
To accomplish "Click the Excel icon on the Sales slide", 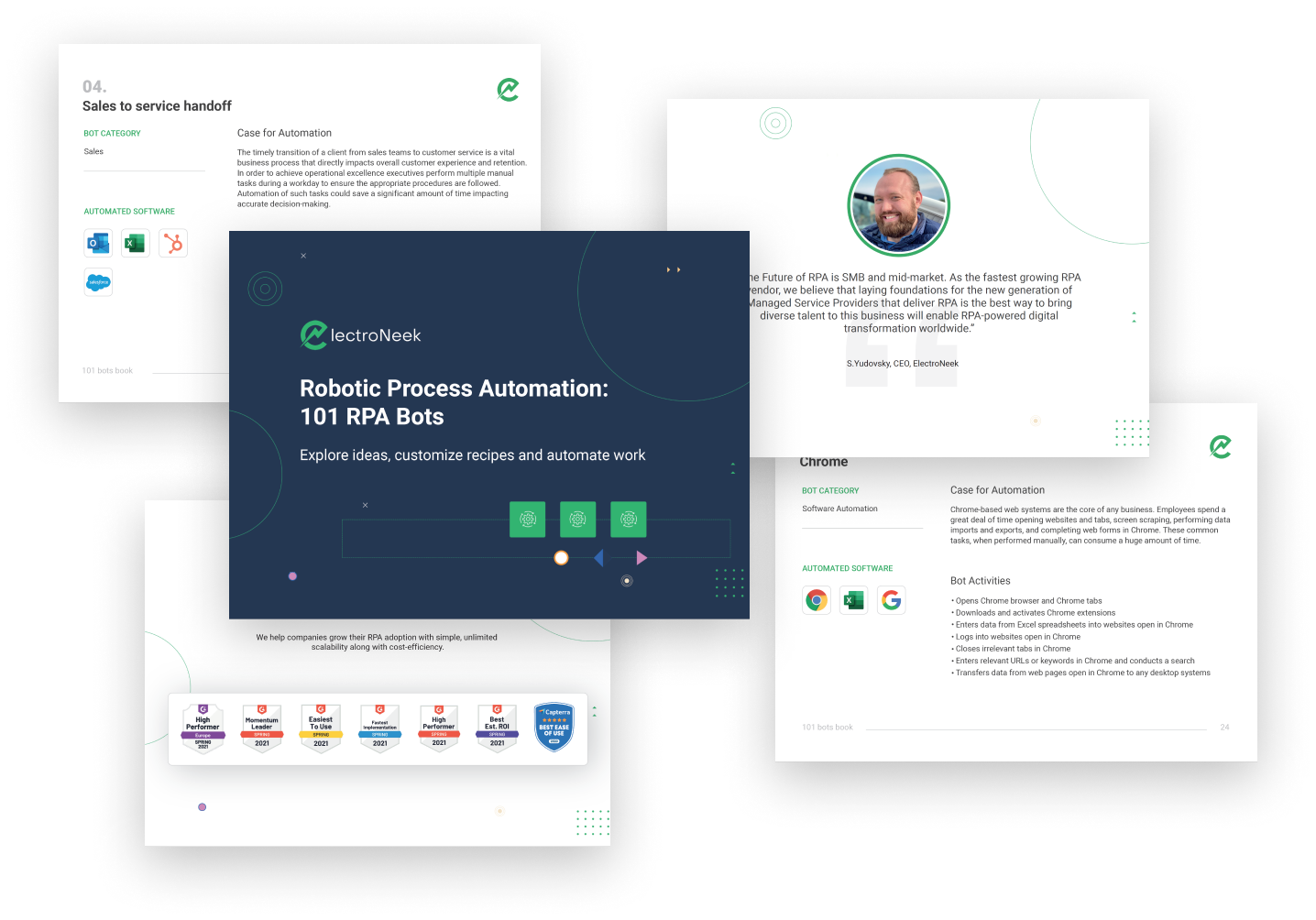I will [136, 243].
